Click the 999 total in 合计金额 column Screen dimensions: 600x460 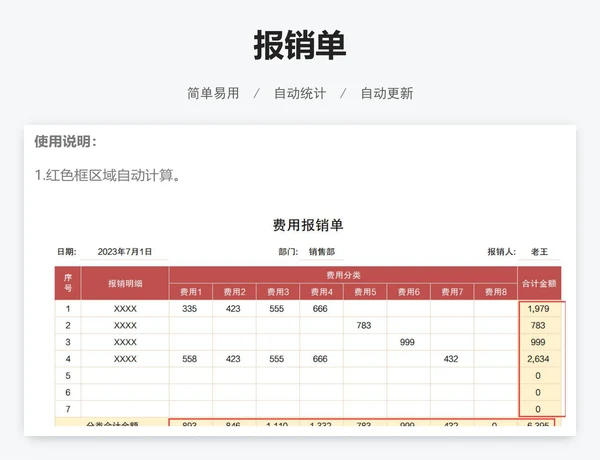pyautogui.click(x=539, y=342)
